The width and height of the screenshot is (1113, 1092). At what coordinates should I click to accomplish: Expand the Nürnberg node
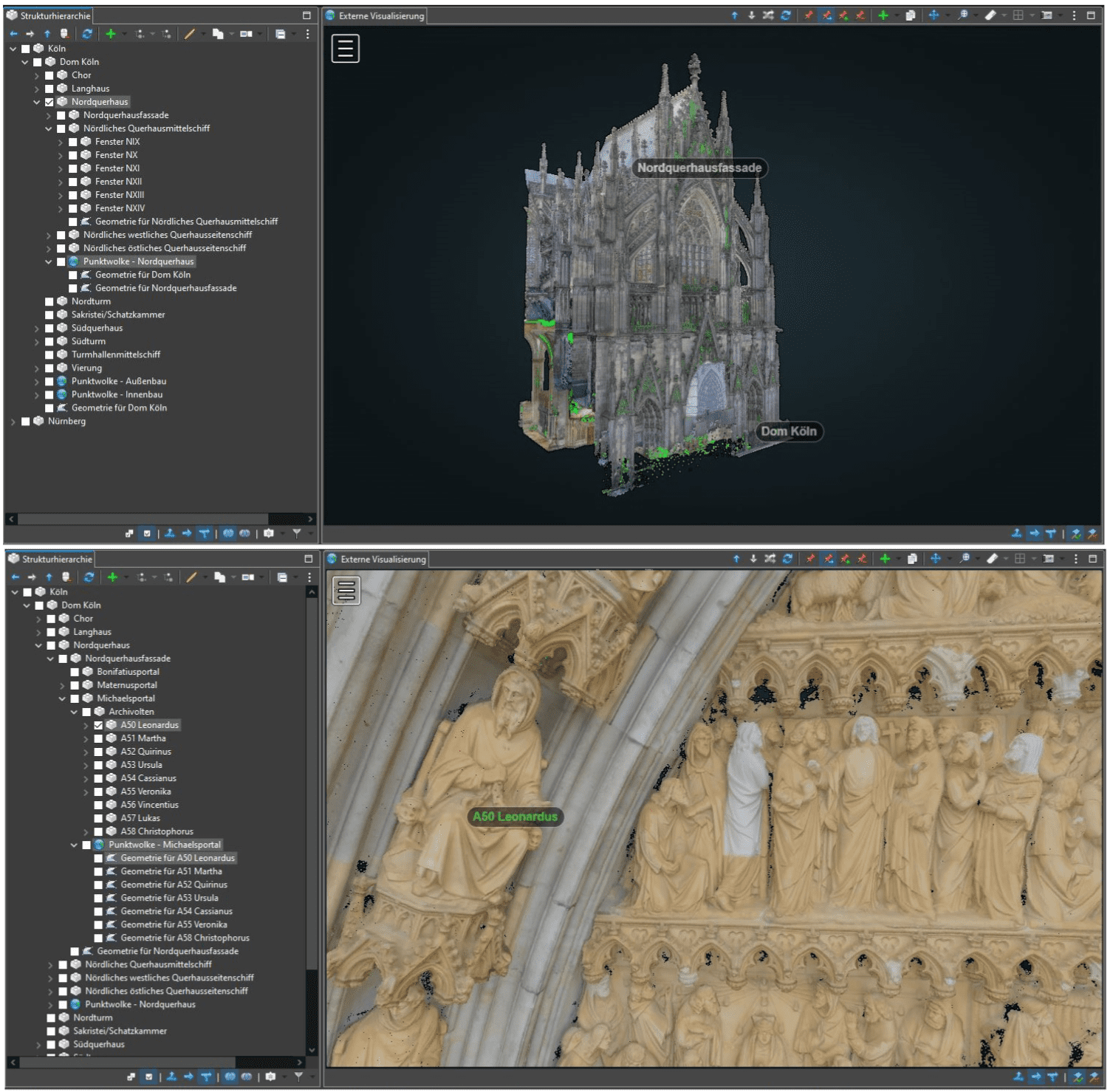pos(13,422)
